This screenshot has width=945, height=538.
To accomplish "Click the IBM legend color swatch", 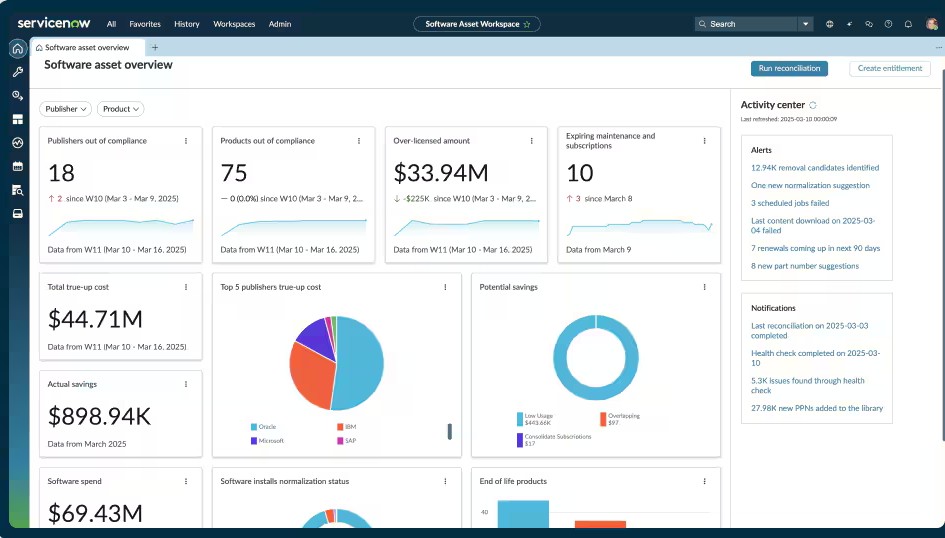I will (341, 427).
